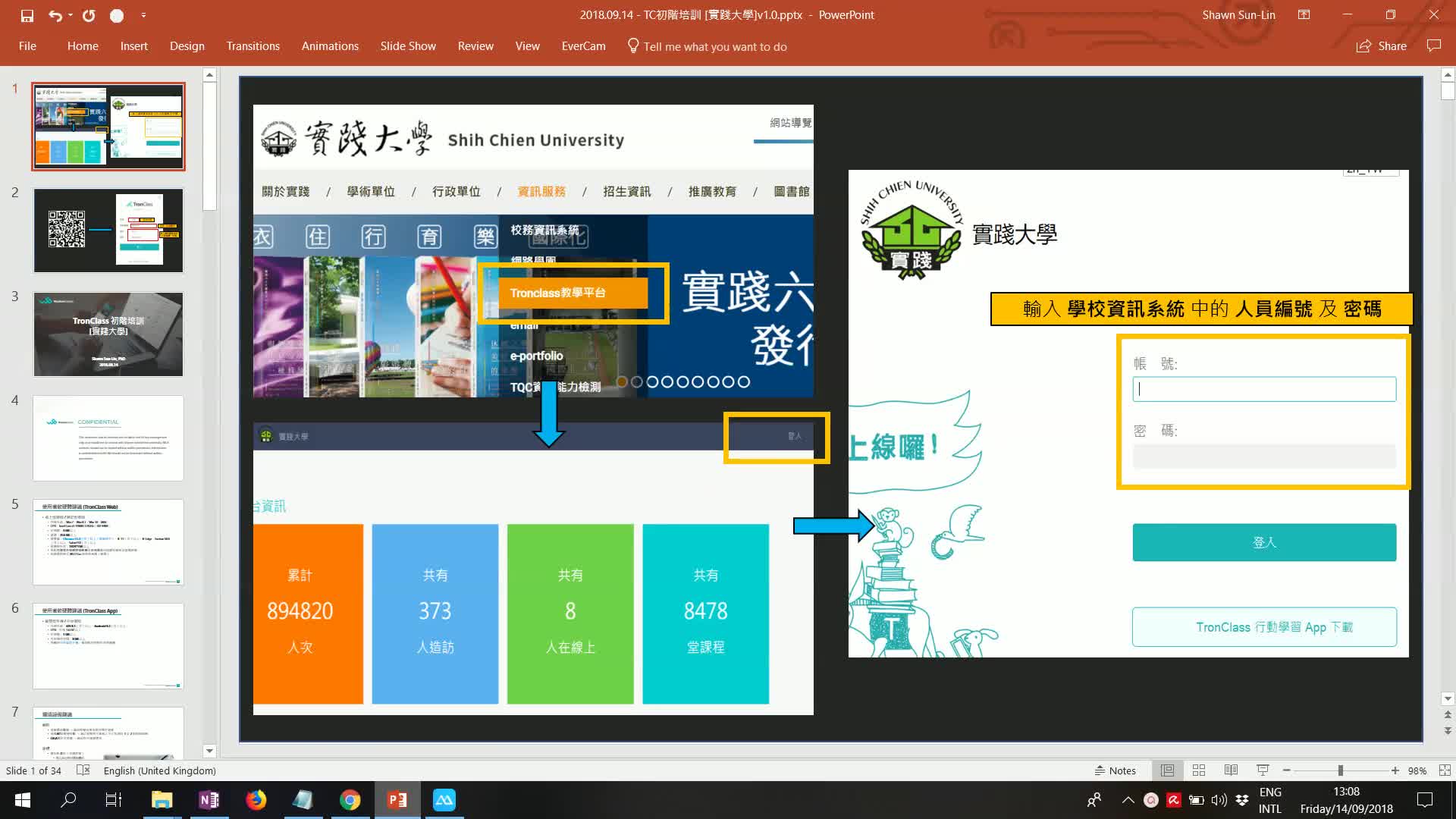Image resolution: width=1456 pixels, height=819 pixels.
Task: Select slide 3 thumbnail in panel
Action: point(108,334)
